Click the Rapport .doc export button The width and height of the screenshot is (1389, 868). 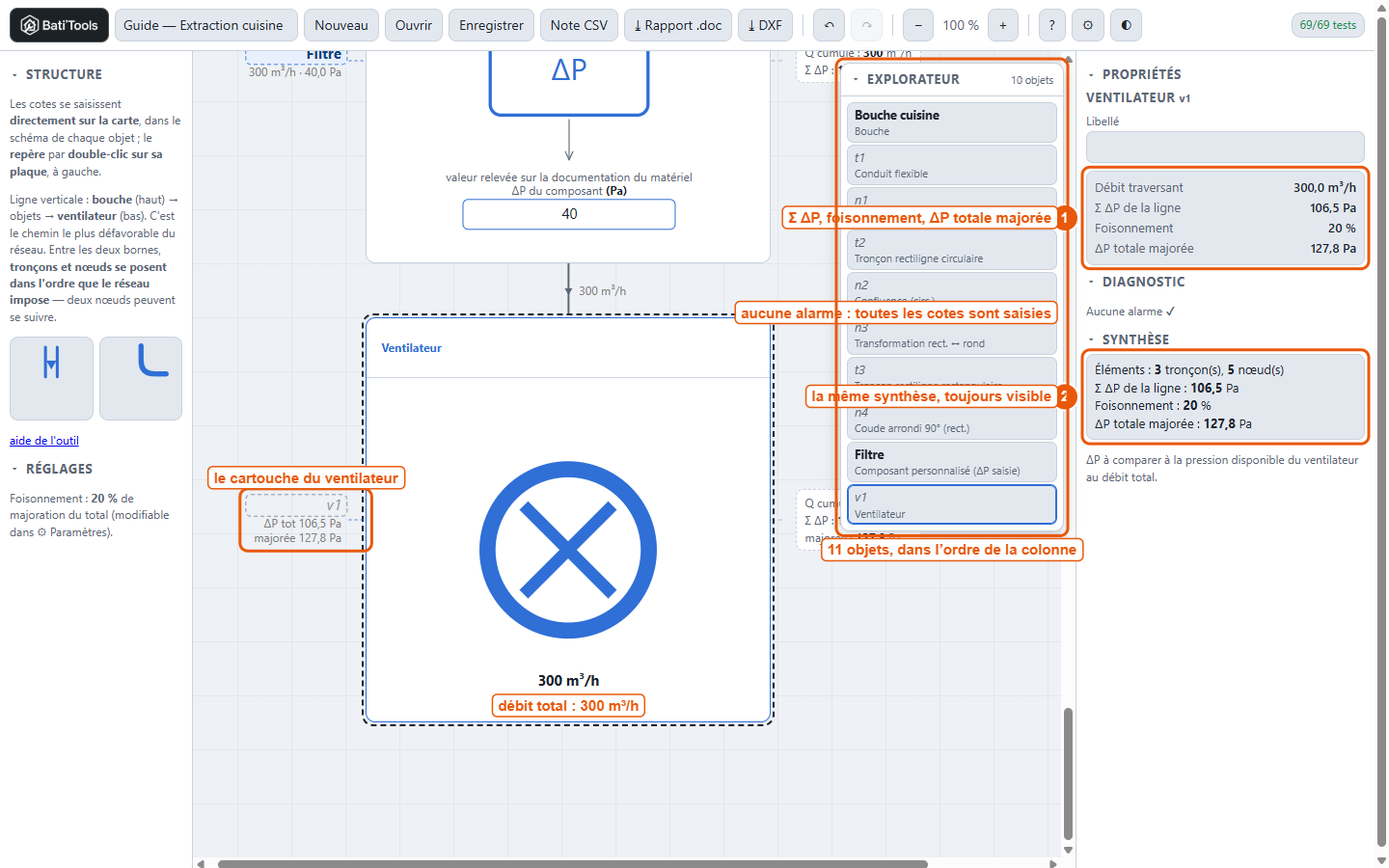678,25
